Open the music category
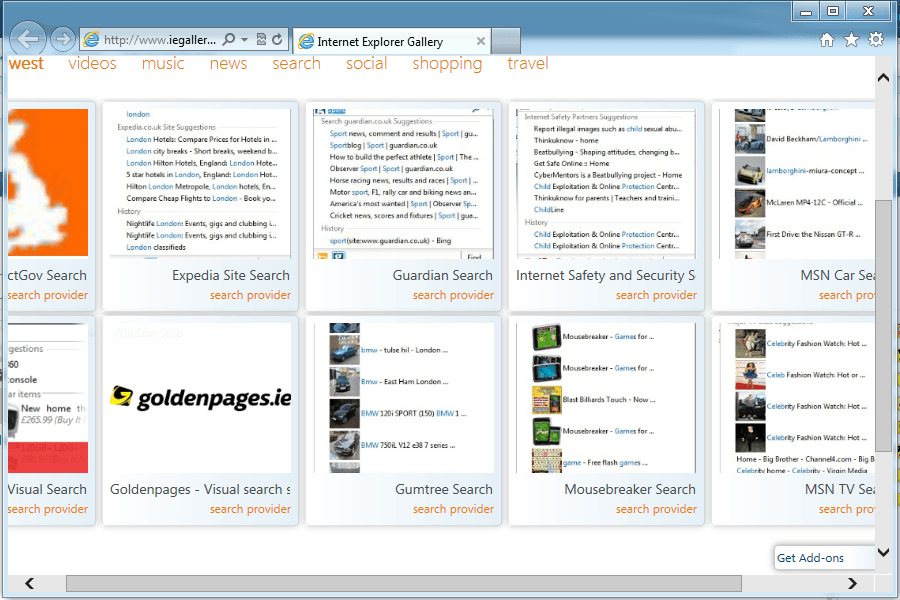 163,63
